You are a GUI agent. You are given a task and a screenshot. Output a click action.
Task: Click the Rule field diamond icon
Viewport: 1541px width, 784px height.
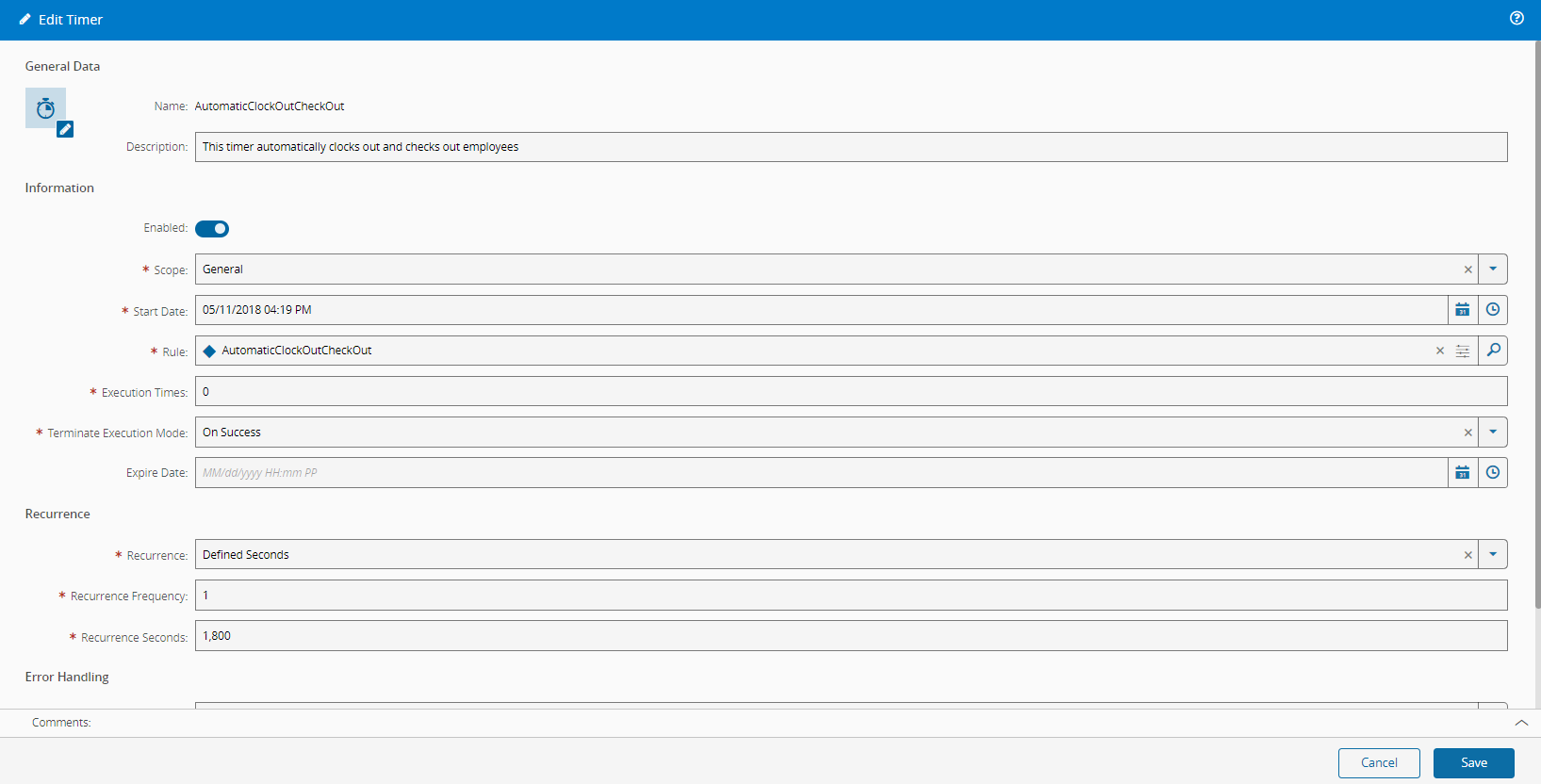209,351
